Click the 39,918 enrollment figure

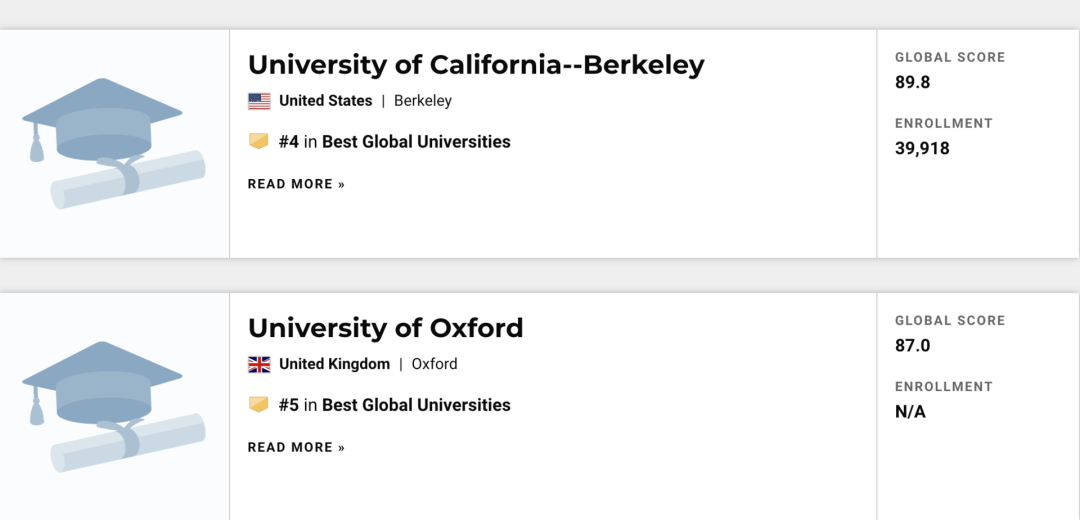coord(922,148)
